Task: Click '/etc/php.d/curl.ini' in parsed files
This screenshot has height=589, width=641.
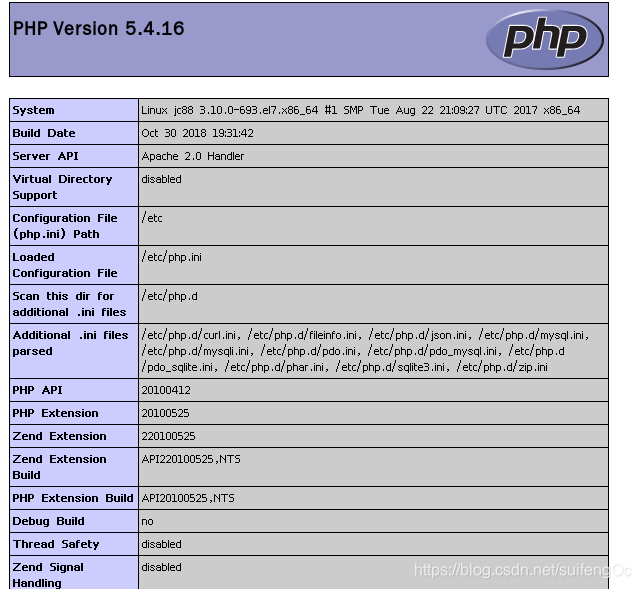Action: [x=189, y=335]
